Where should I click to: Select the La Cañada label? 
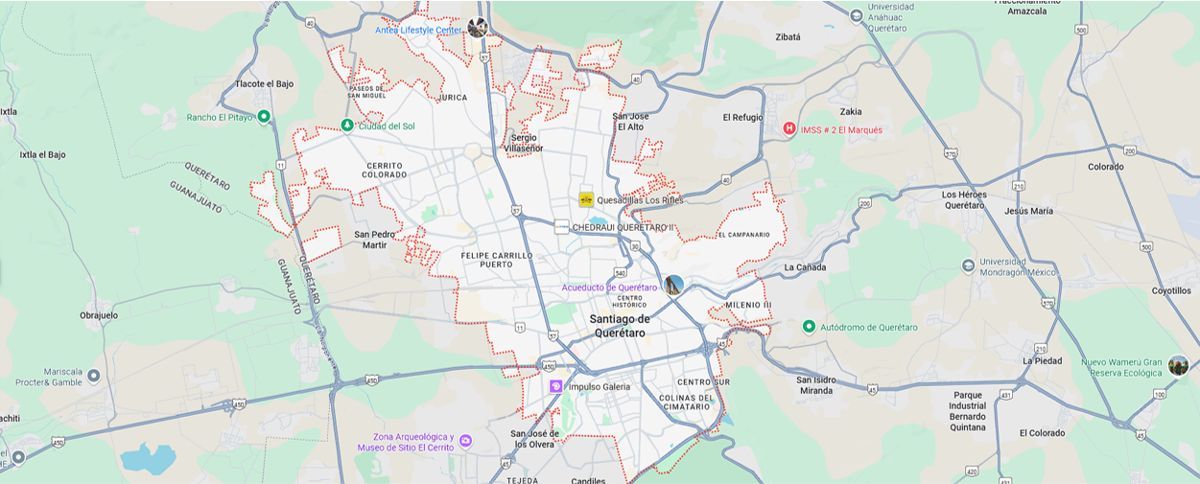coord(803,267)
